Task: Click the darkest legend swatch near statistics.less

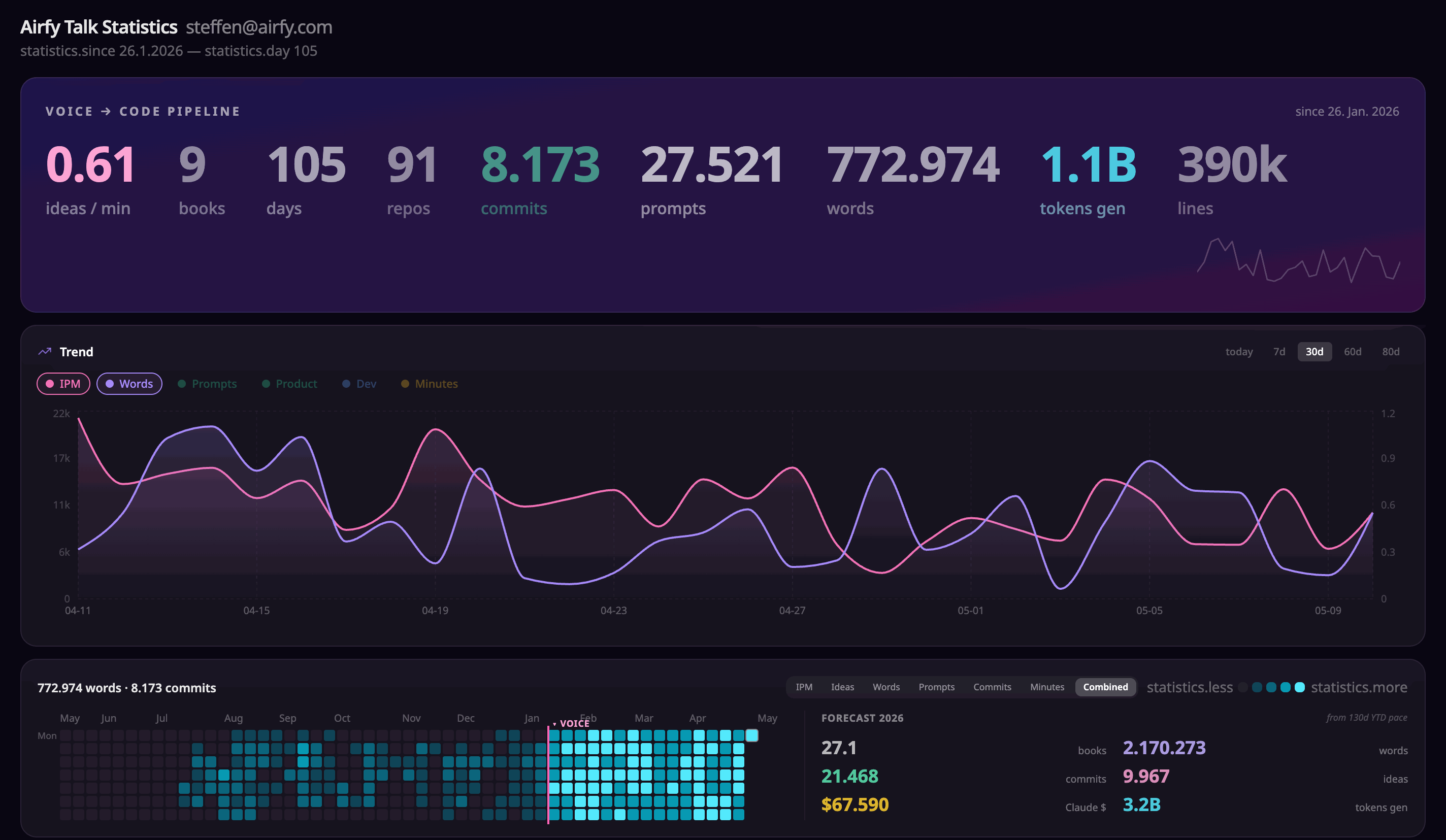Action: click(x=1243, y=687)
